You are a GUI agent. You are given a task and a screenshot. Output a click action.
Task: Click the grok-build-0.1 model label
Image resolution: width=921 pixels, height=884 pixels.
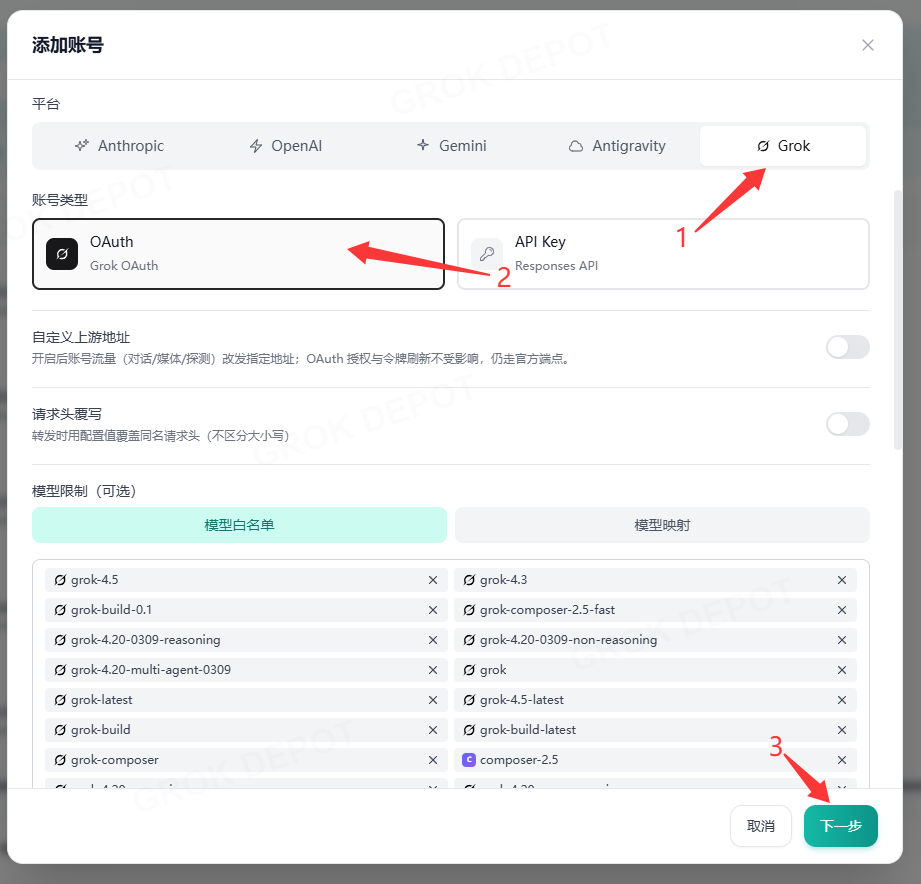[x=112, y=610]
